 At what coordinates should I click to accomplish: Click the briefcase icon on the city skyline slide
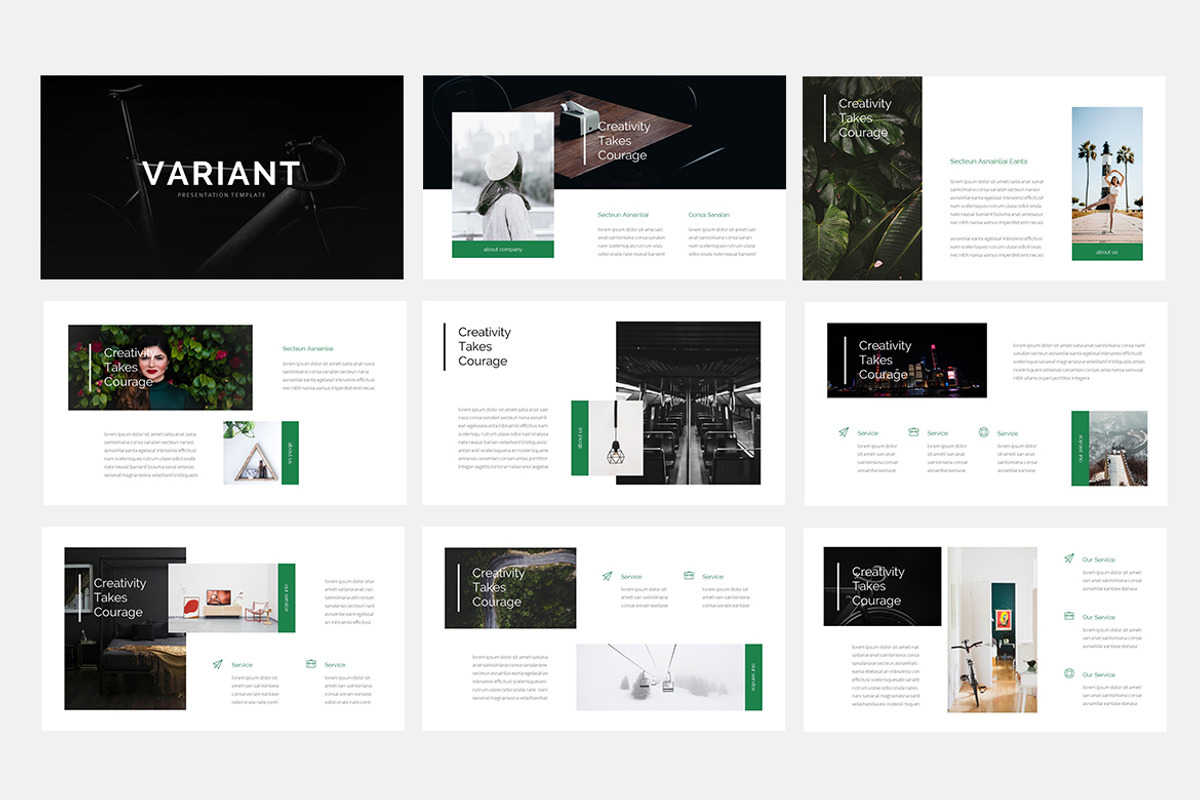[x=914, y=432]
